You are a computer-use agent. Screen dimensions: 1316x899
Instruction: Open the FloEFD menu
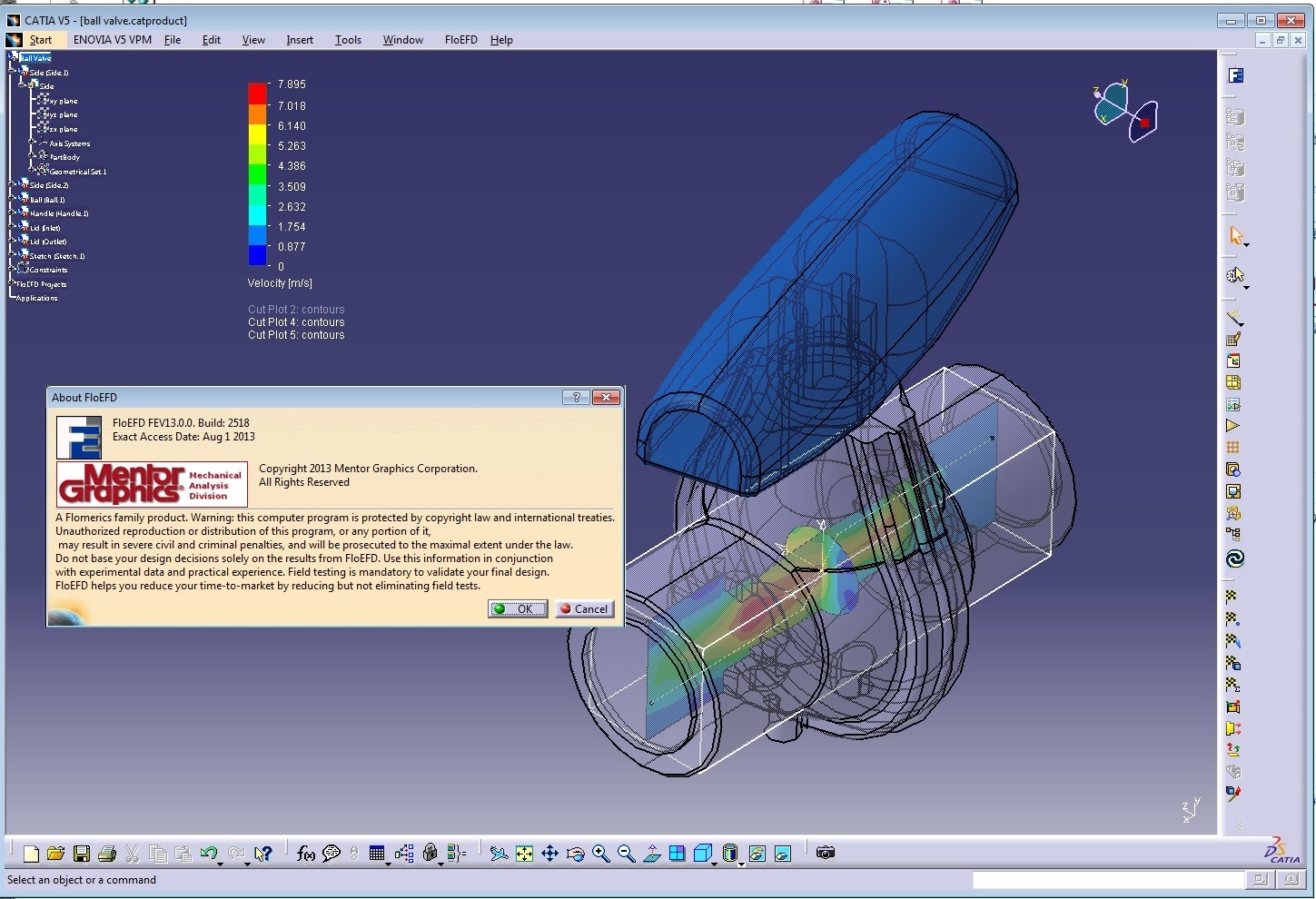[460, 40]
